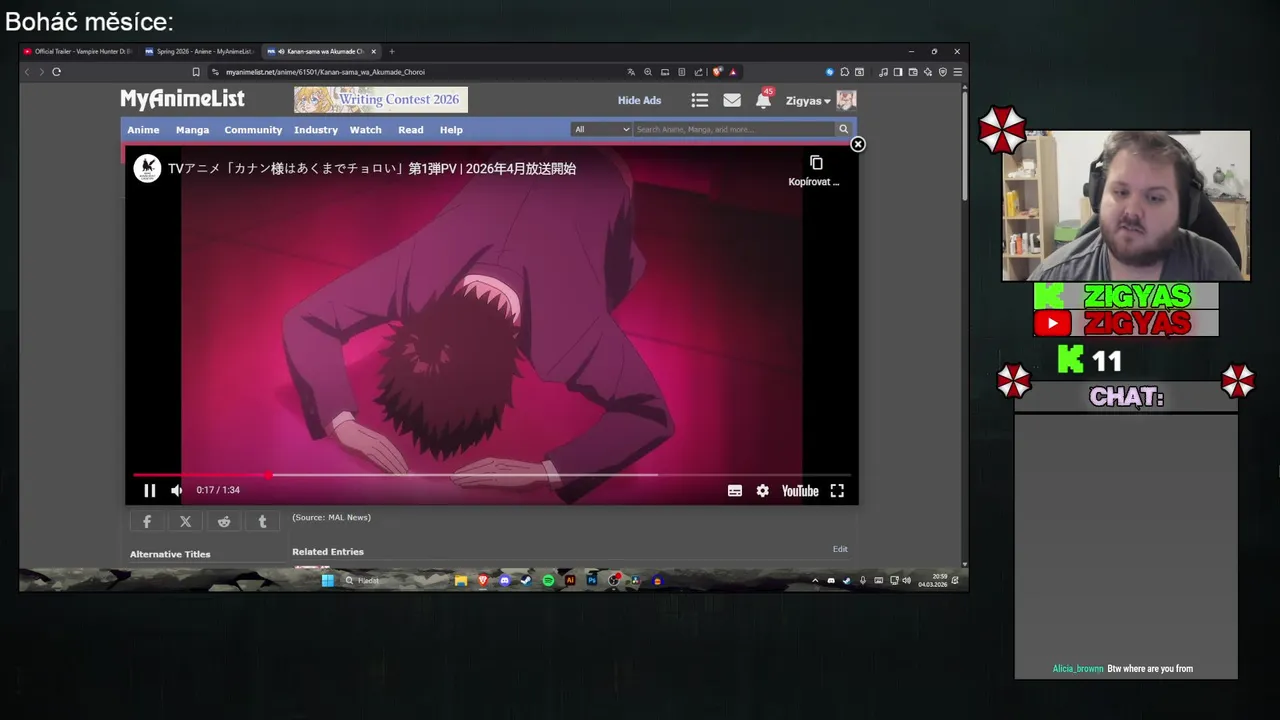Toggle subtitles on the video player
Viewport: 1280px width, 720px height.
click(735, 491)
